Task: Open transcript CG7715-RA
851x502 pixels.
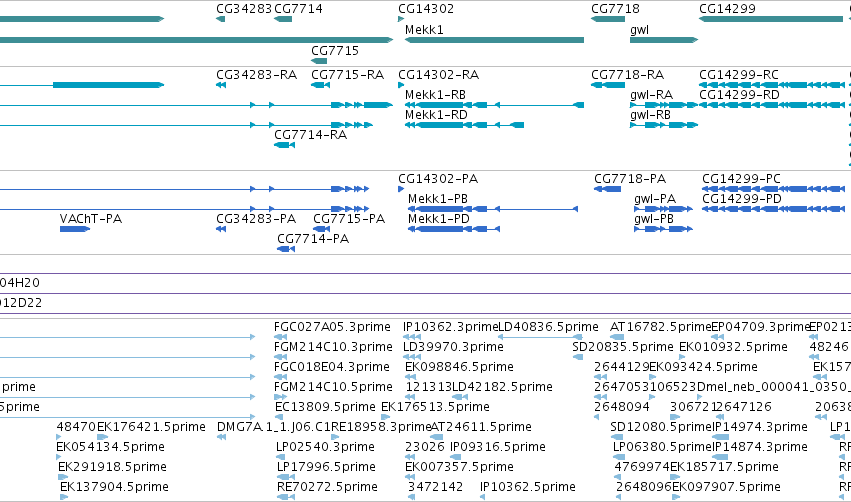Action: pos(347,75)
